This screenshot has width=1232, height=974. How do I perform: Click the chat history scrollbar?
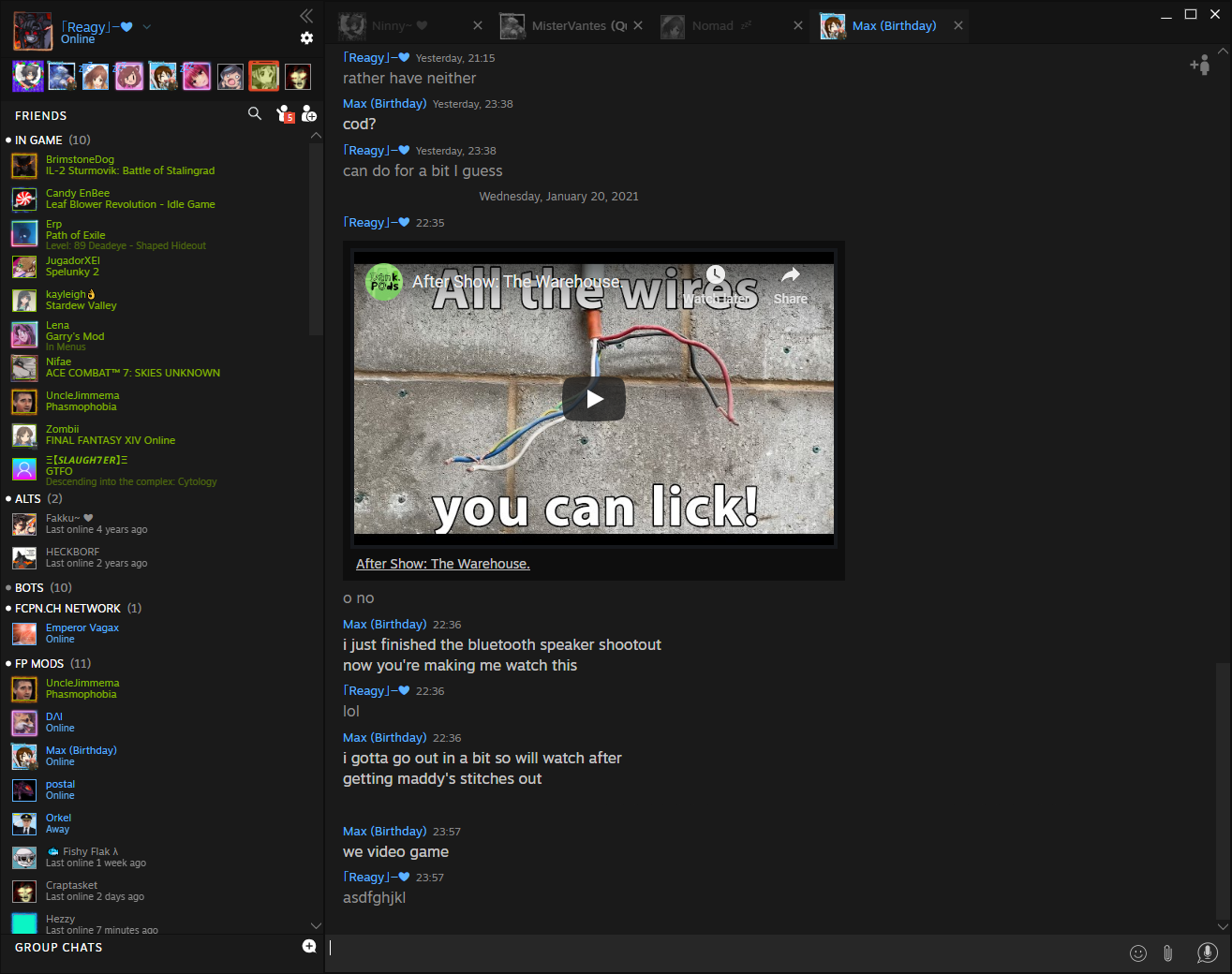point(1222,791)
